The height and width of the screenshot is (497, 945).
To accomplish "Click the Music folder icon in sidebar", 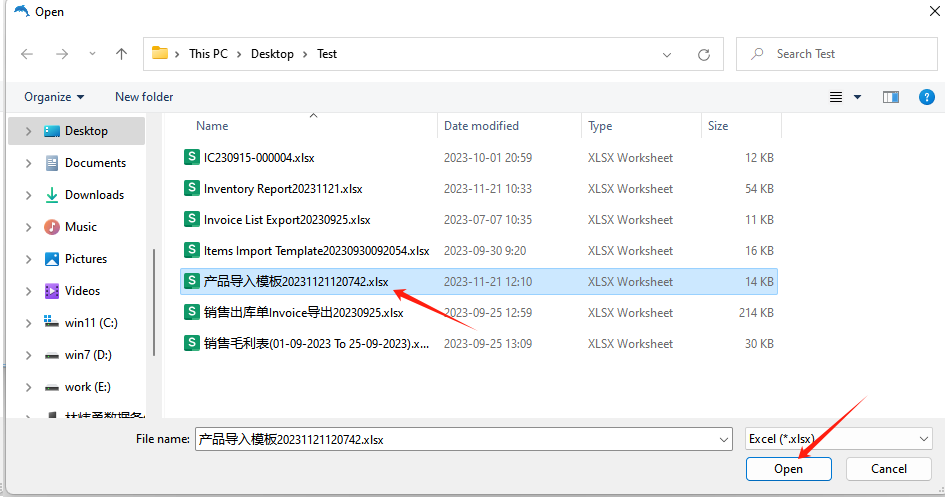I will (52, 227).
